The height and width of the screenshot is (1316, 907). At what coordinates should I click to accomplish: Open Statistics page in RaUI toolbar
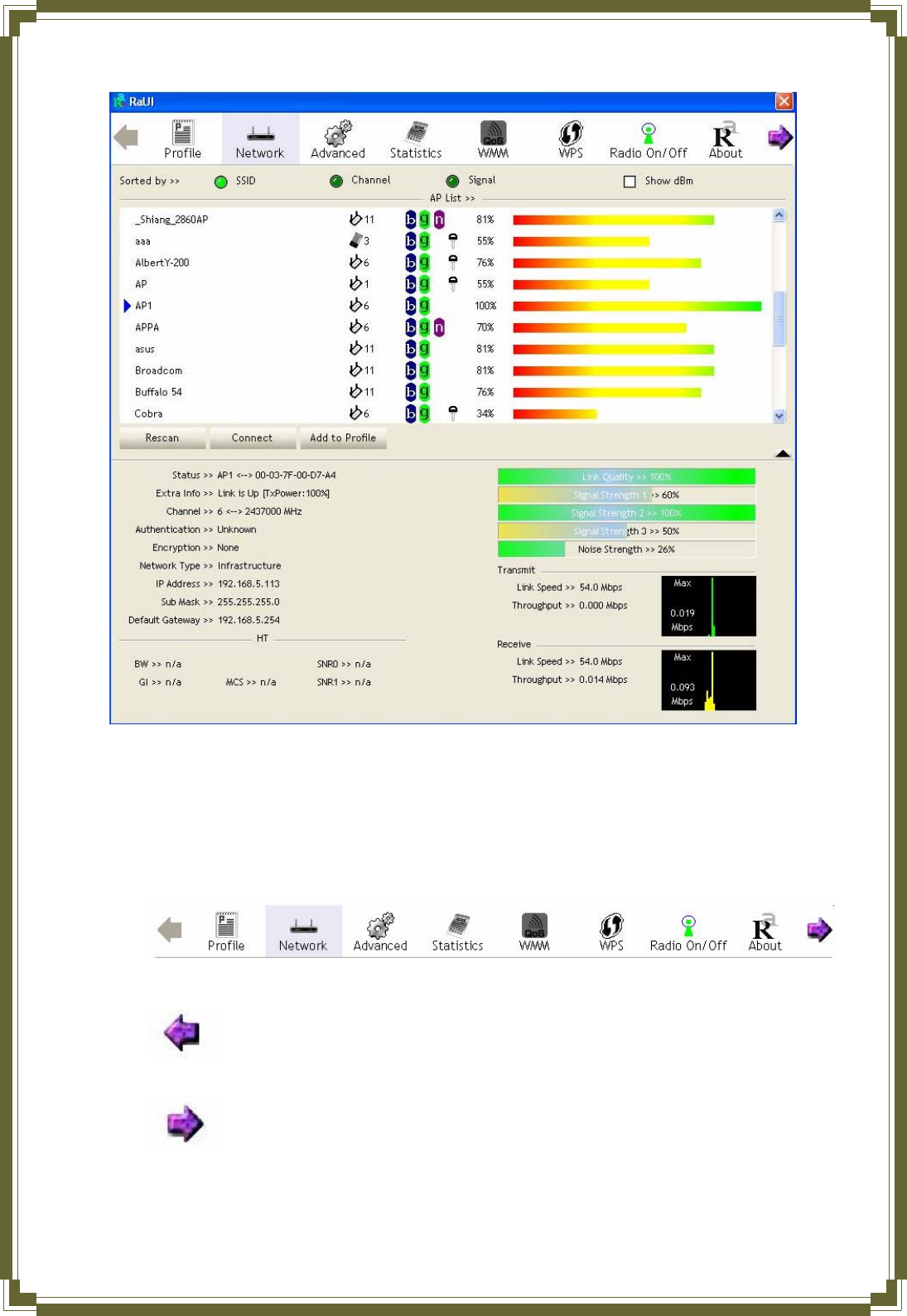coord(416,139)
